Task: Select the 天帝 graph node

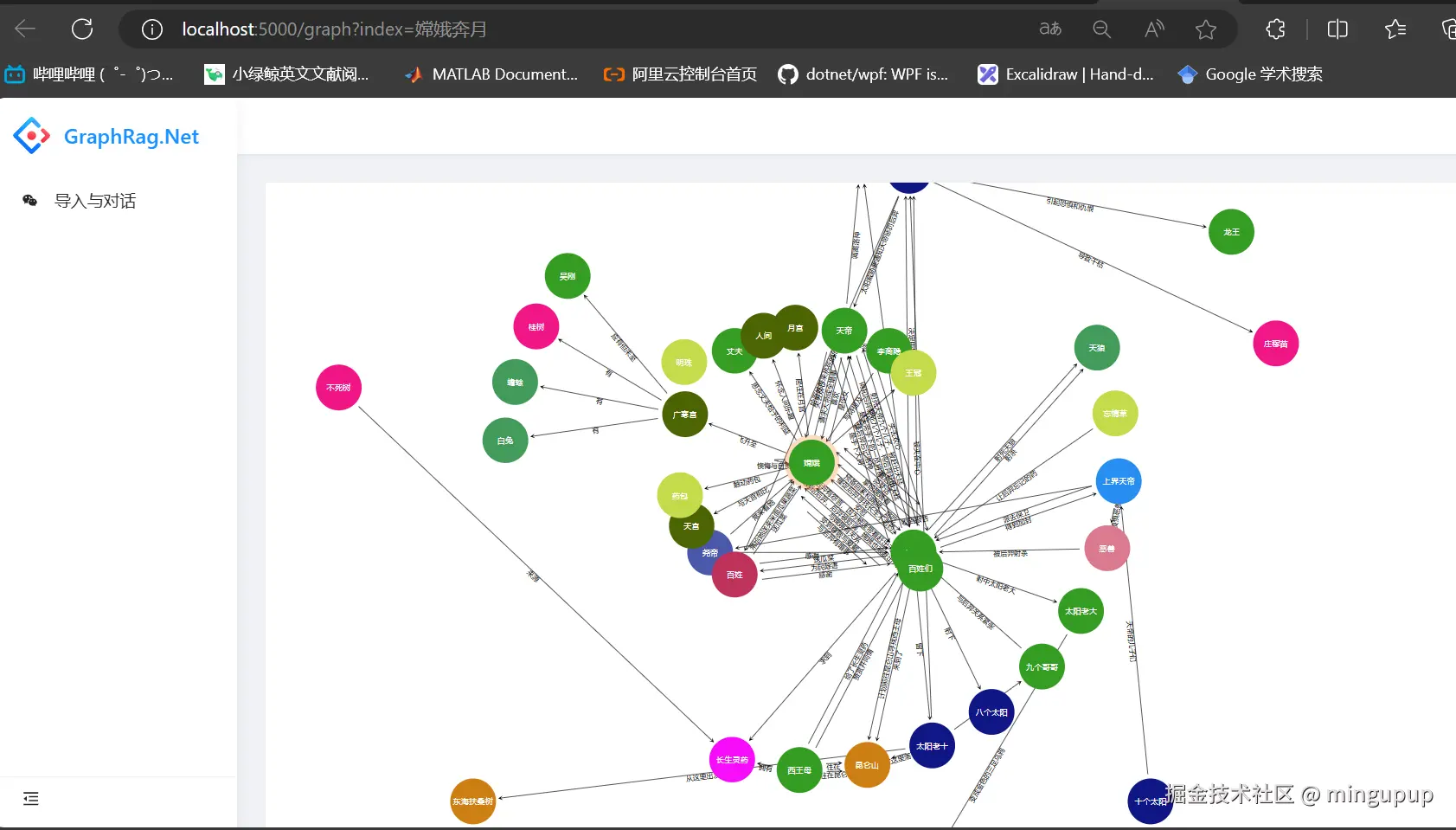Action: (844, 330)
